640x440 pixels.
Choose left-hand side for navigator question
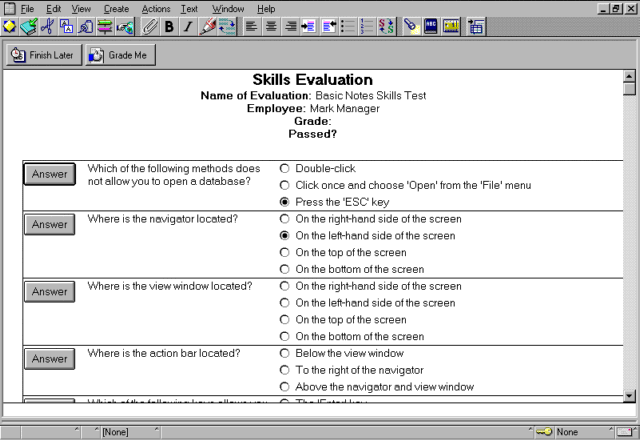coord(284,236)
